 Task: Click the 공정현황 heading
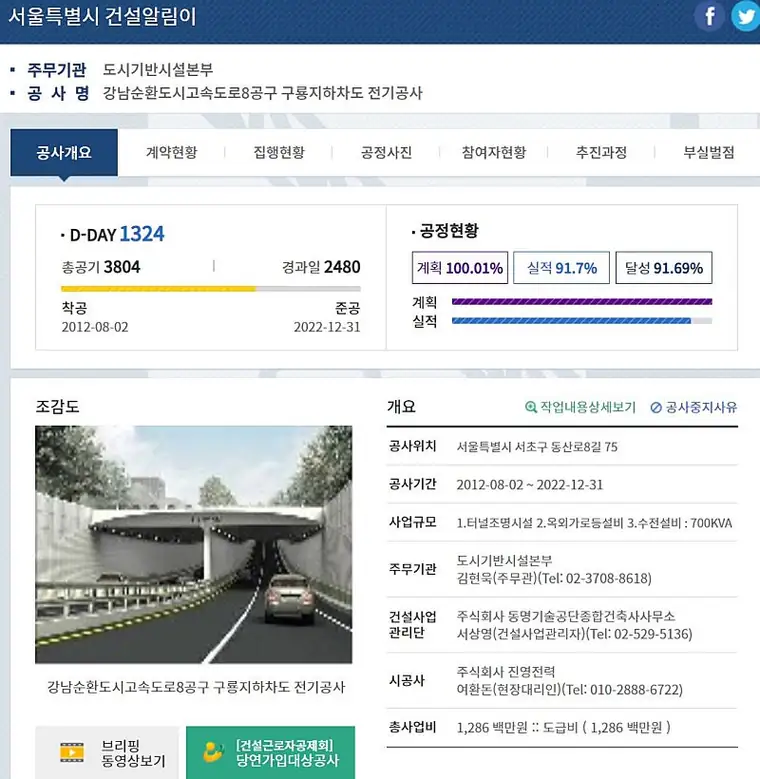449,231
